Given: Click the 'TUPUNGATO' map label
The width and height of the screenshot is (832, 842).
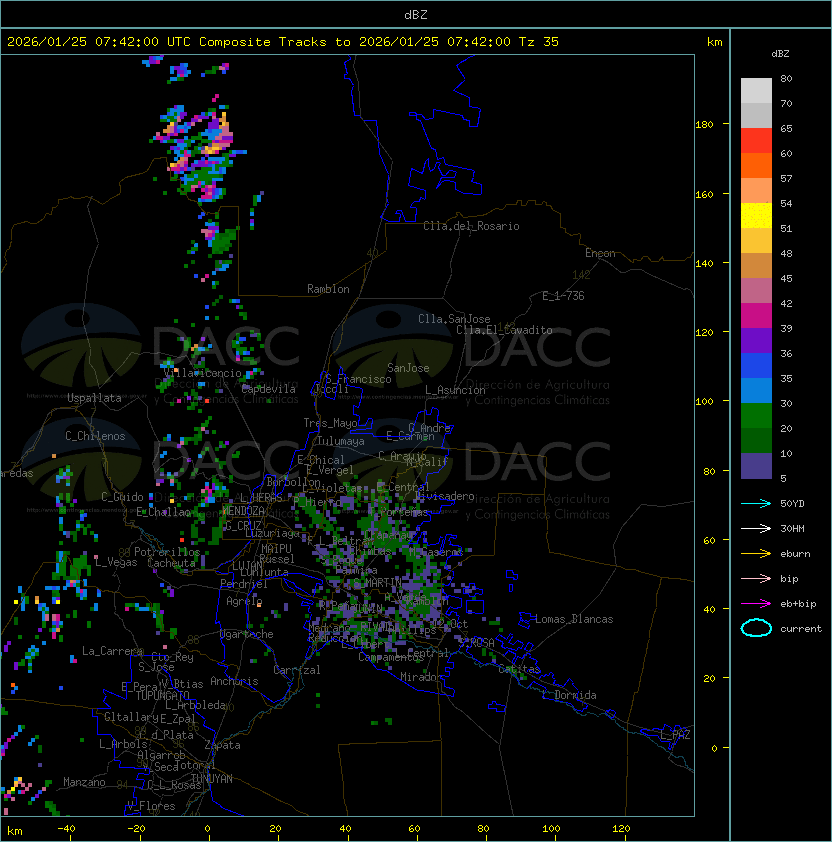Looking at the screenshot, I should pos(162,695).
